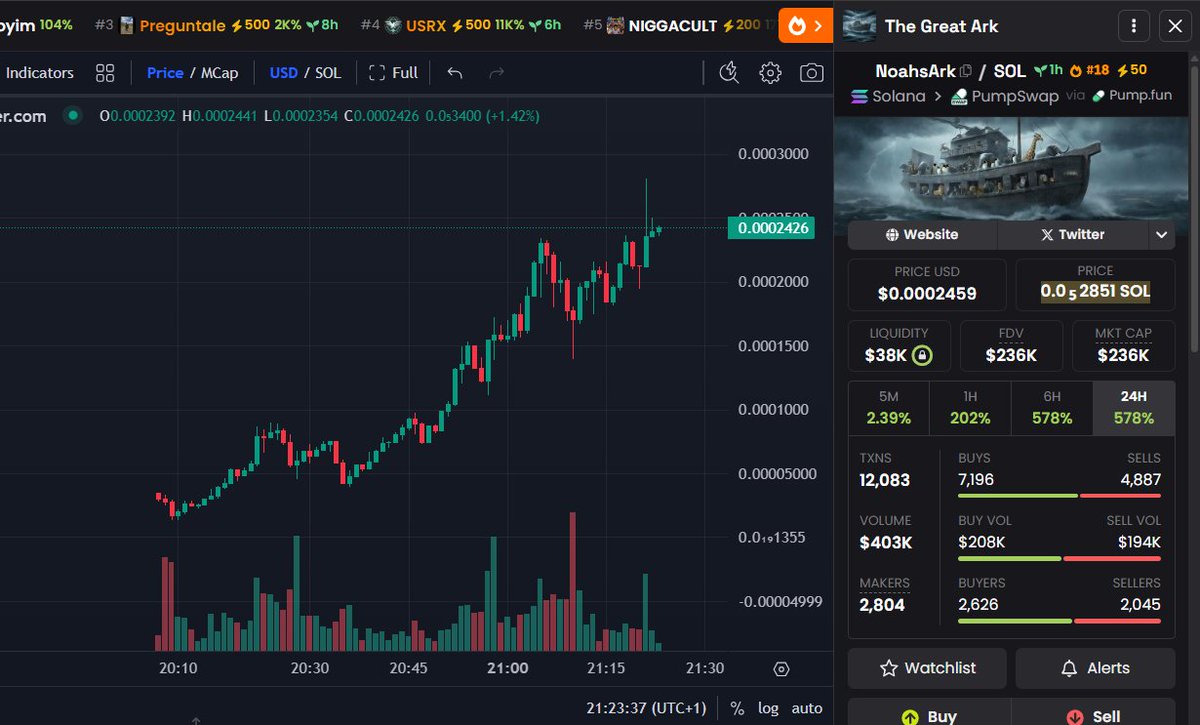
Task: Open chart settings gear
Action: pyautogui.click(x=770, y=73)
